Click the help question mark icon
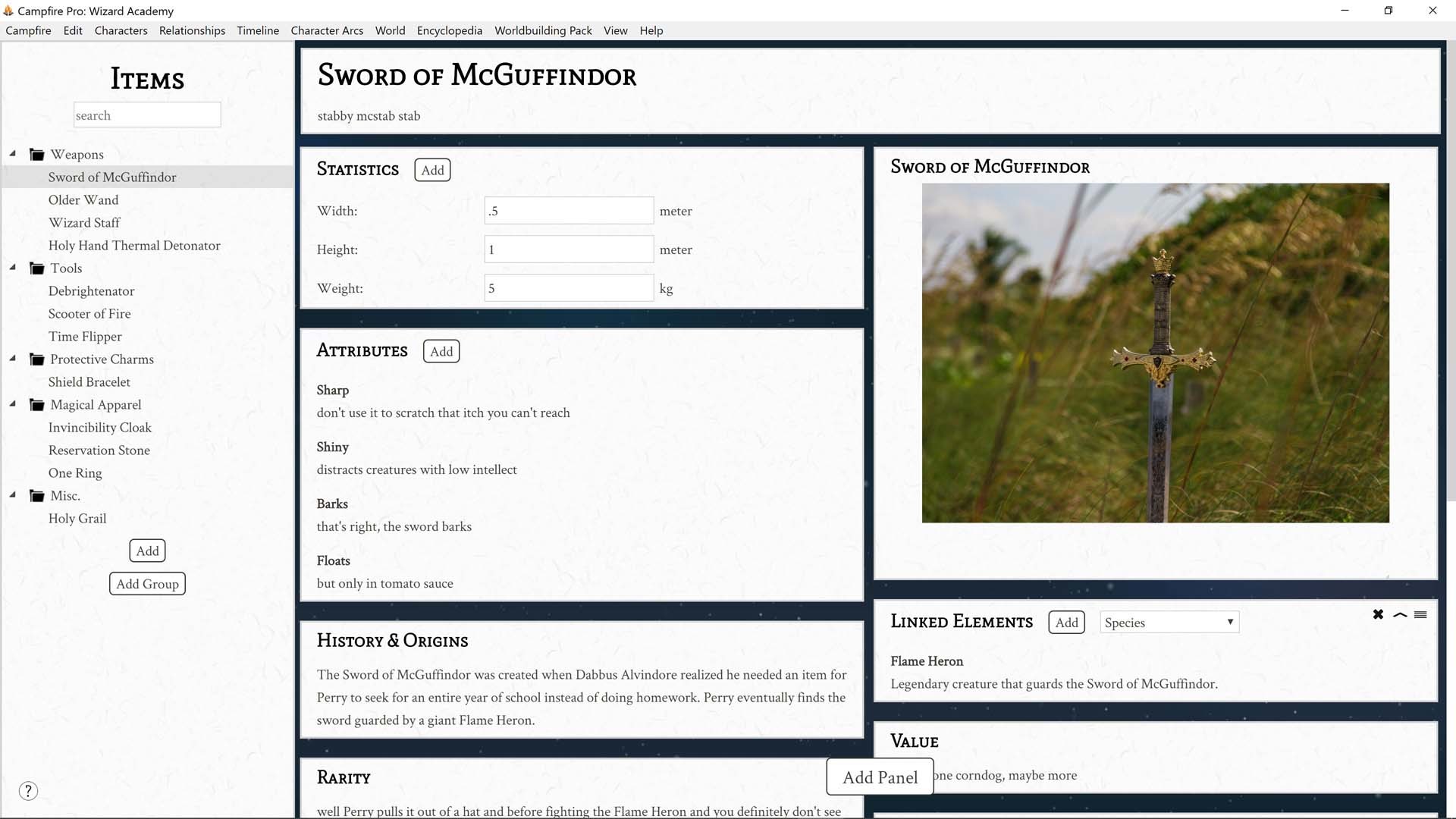 point(28,790)
